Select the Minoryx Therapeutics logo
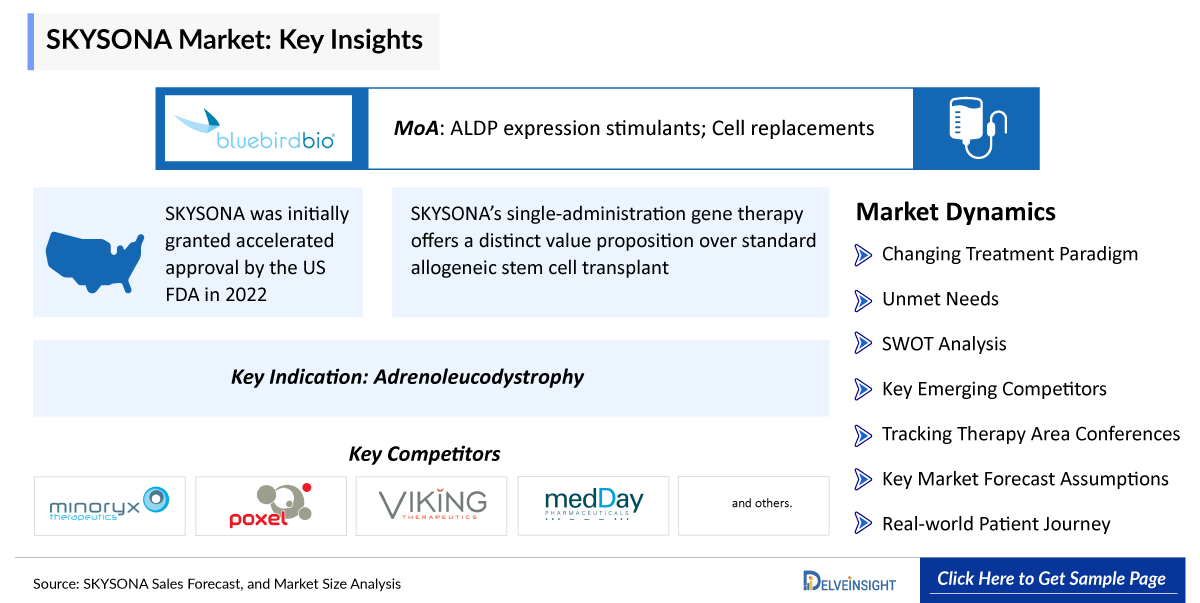 coord(110,506)
